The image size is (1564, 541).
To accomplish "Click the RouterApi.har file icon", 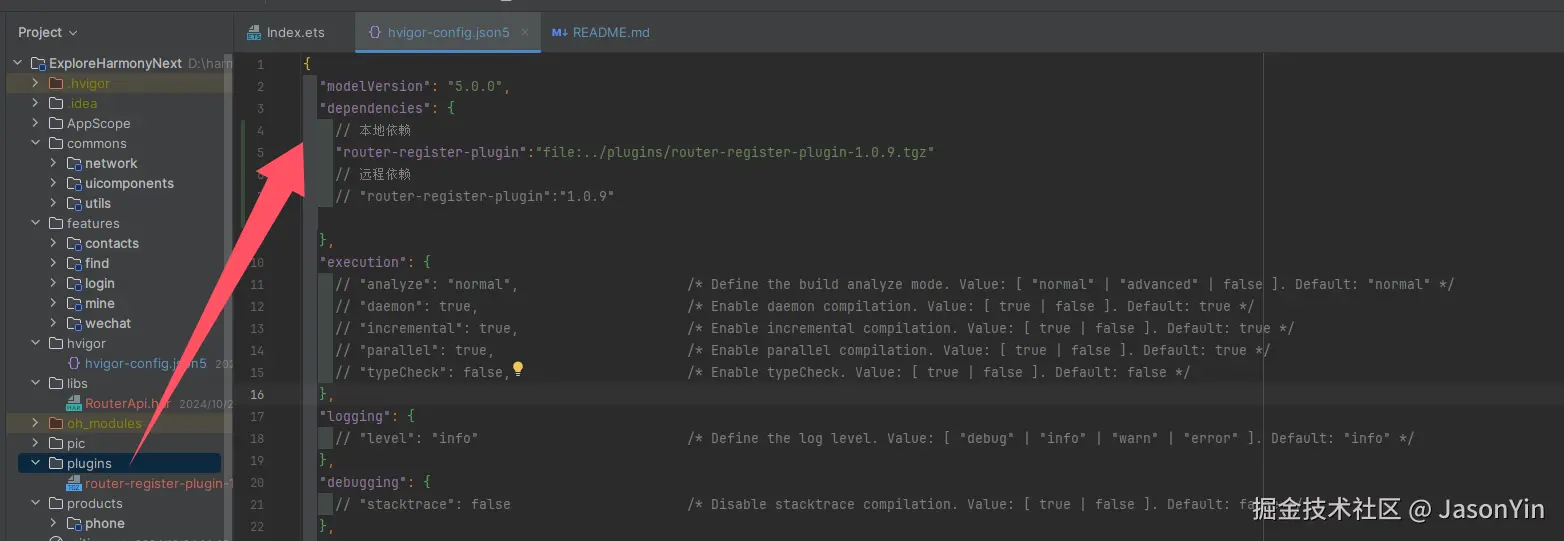I will pyautogui.click(x=74, y=403).
